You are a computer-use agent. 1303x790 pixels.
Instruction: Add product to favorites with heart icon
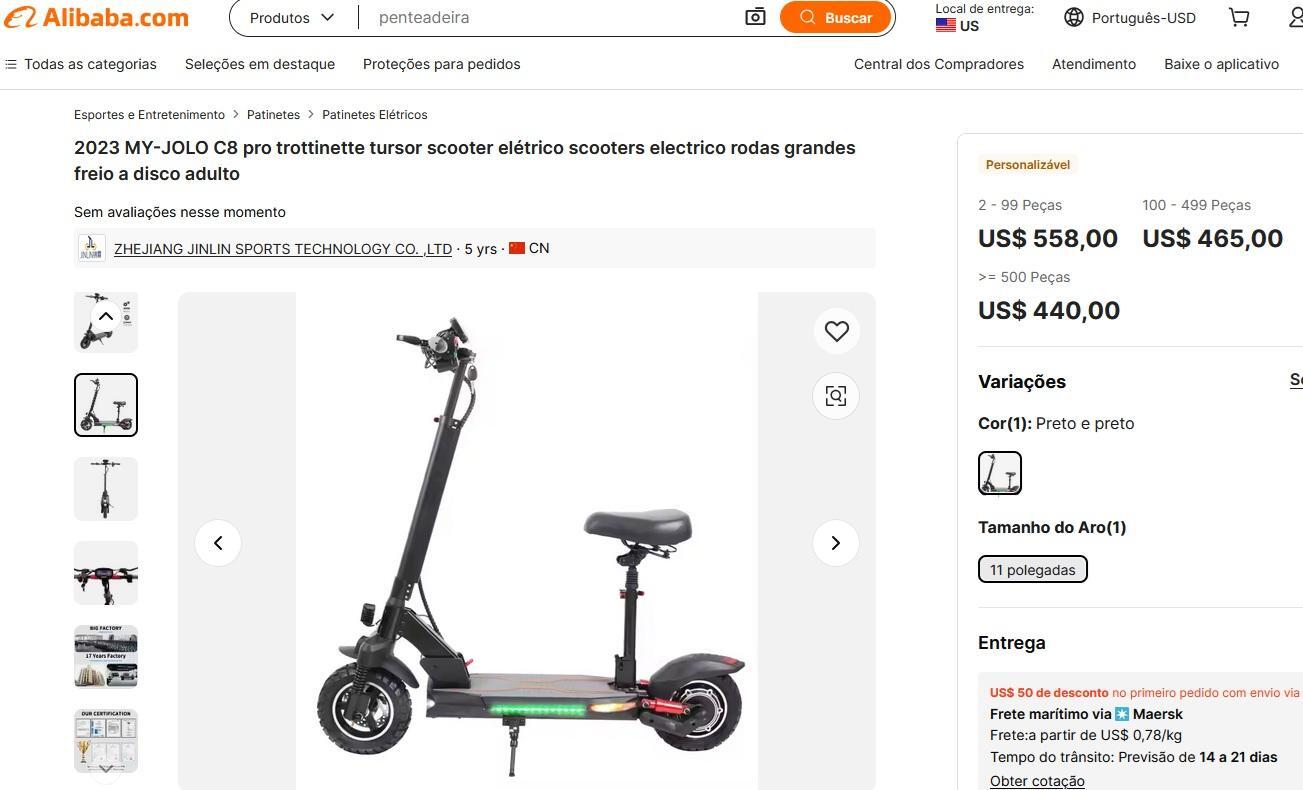click(x=836, y=331)
